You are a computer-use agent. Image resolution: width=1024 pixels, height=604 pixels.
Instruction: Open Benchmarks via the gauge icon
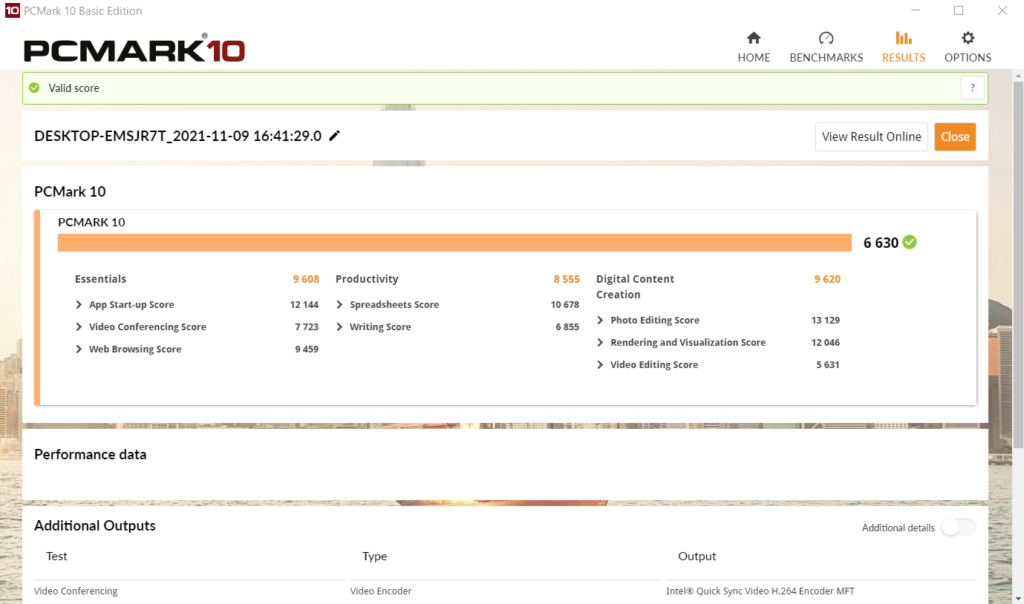(x=826, y=38)
